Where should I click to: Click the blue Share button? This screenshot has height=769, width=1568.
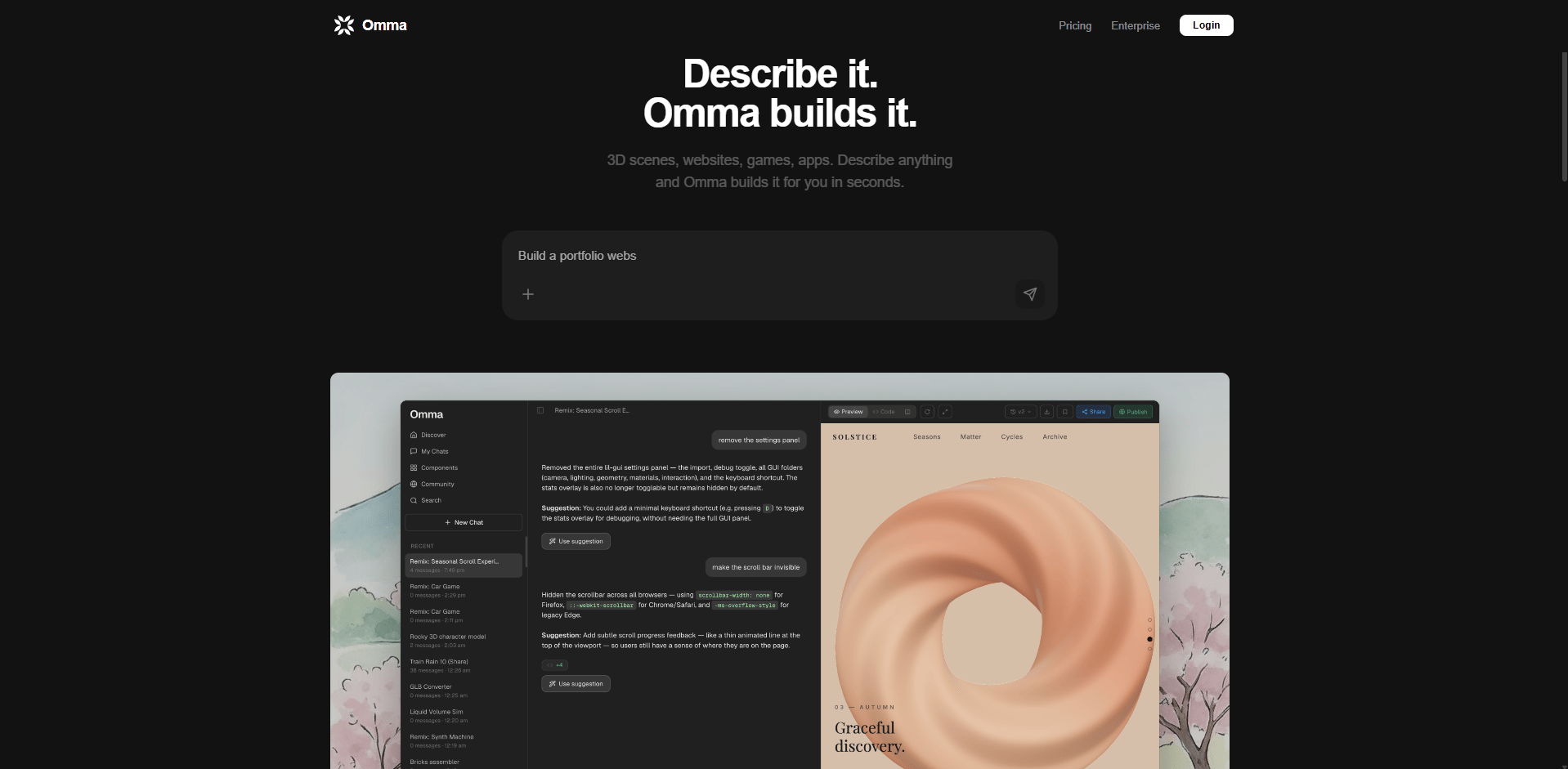(x=1094, y=412)
